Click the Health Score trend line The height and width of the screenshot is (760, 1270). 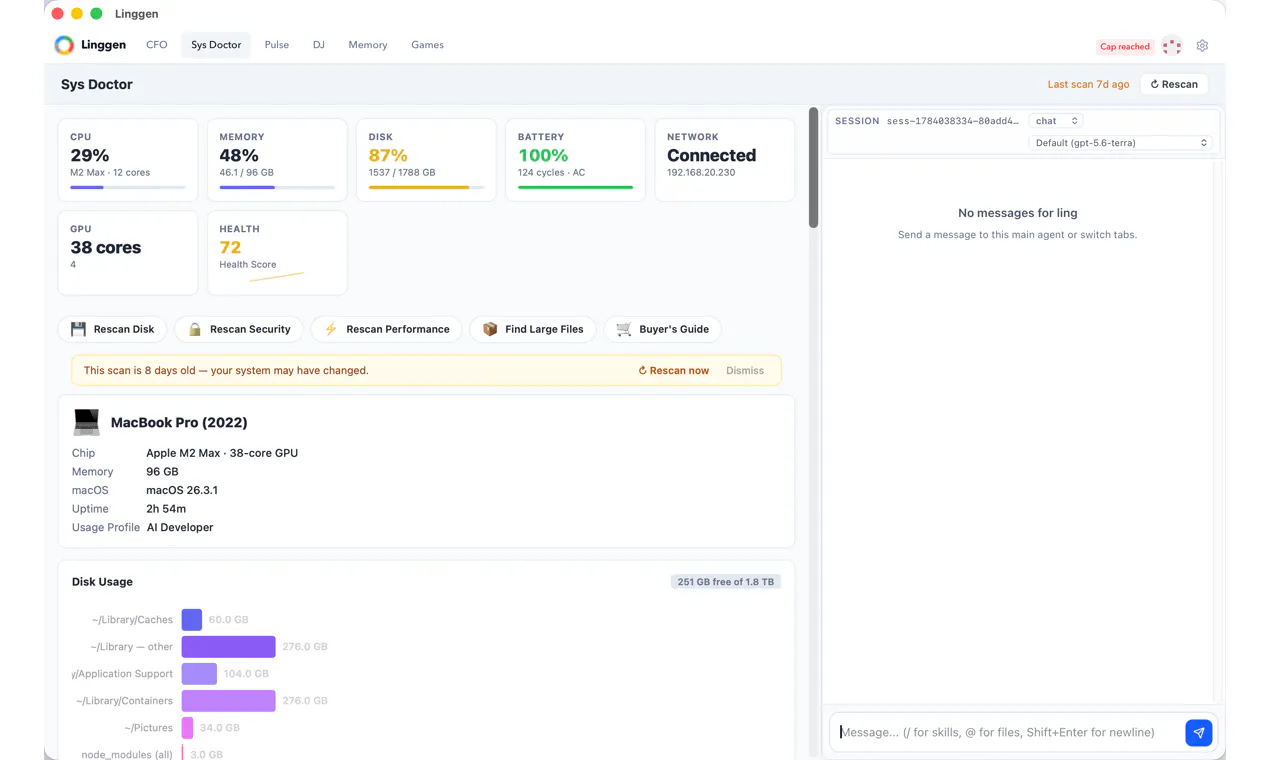[x=276, y=276]
